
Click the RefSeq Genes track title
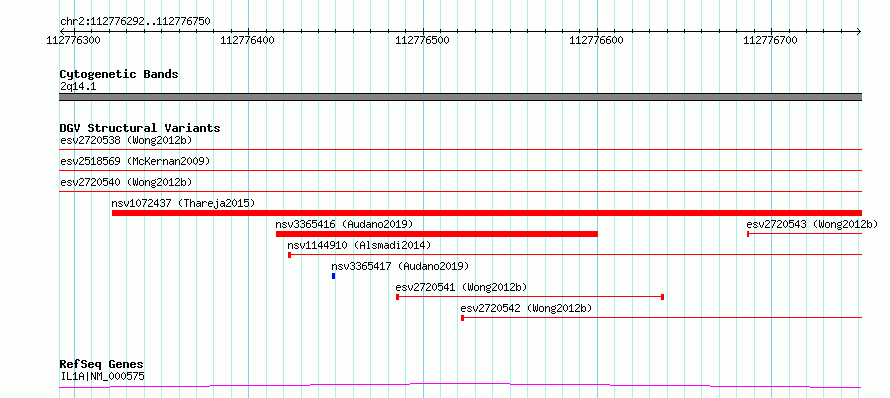pos(101,365)
